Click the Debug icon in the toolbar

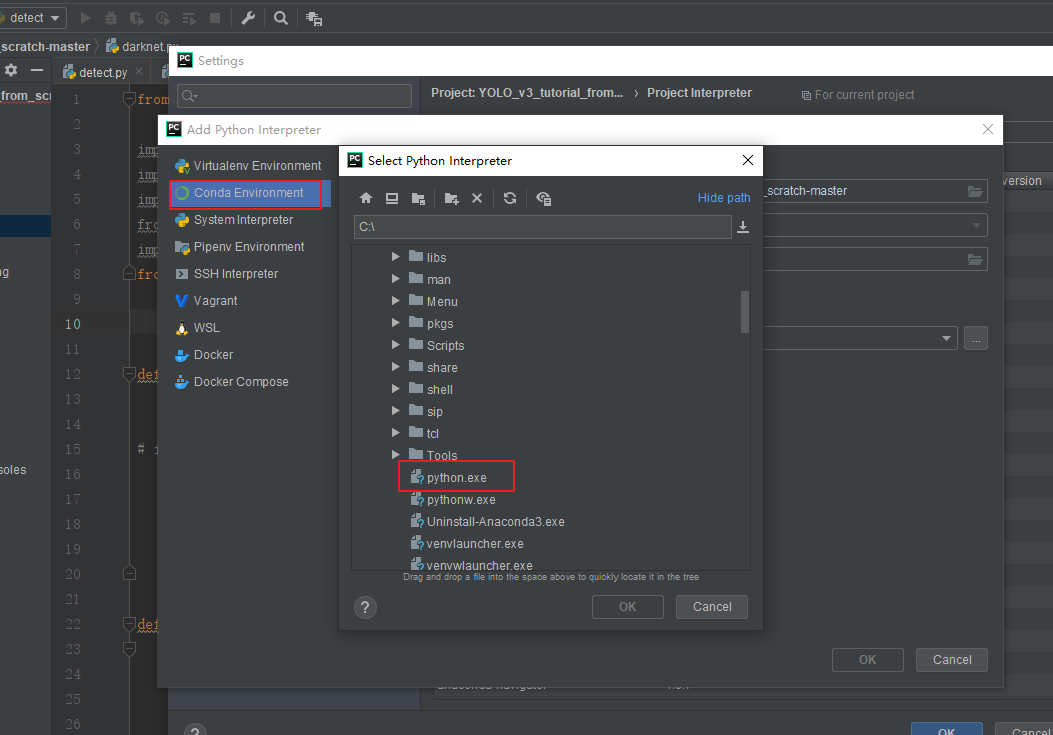click(x=113, y=18)
